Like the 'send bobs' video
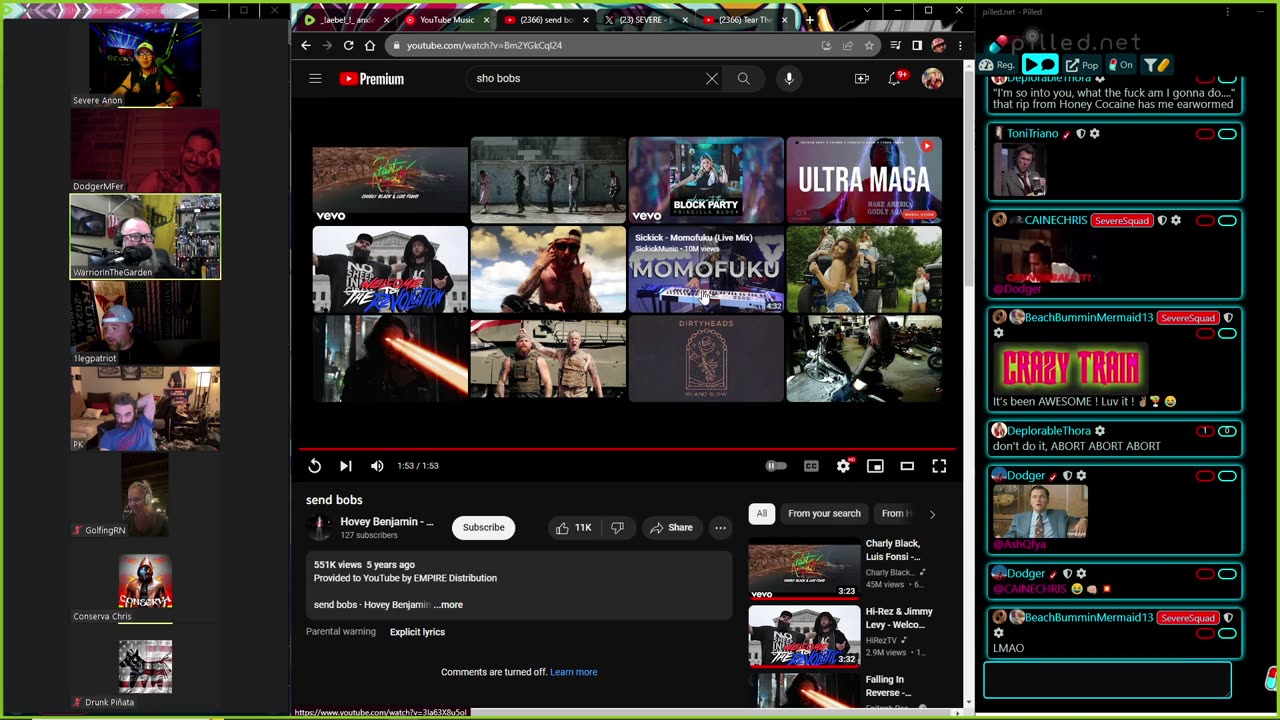The image size is (1280, 720). (x=573, y=528)
